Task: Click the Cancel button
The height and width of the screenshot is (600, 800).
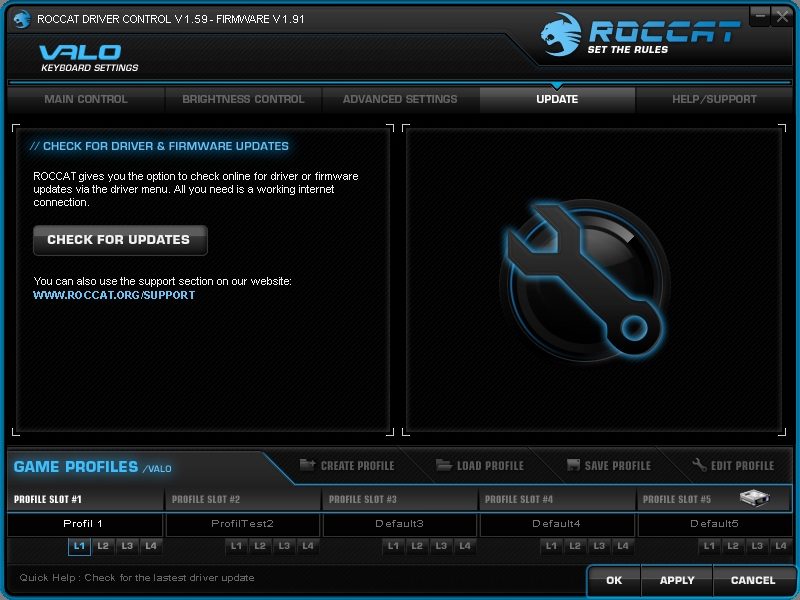Action: 753,580
